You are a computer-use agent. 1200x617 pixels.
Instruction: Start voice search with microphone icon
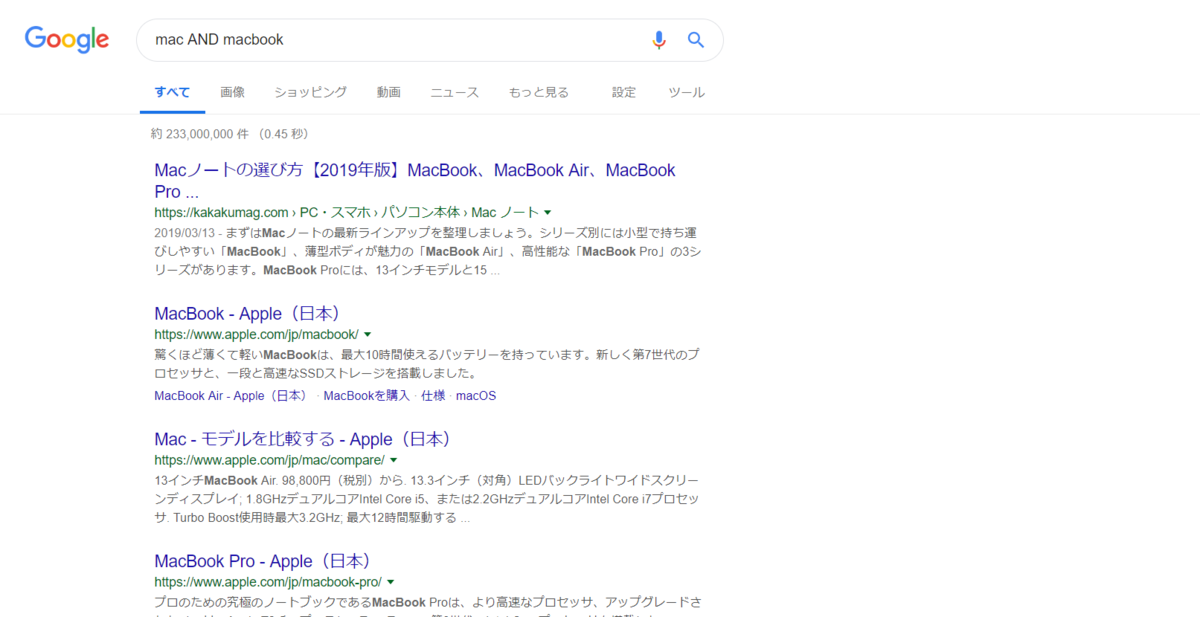coord(658,40)
